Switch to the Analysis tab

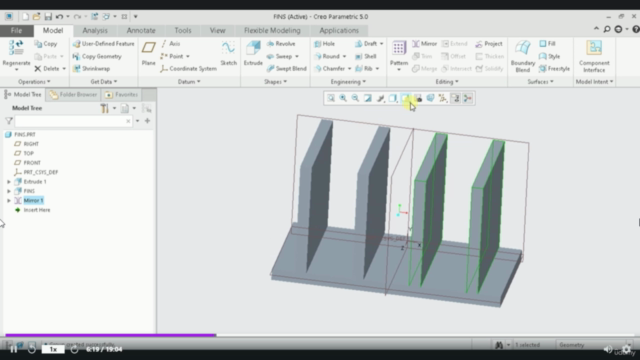point(95,31)
